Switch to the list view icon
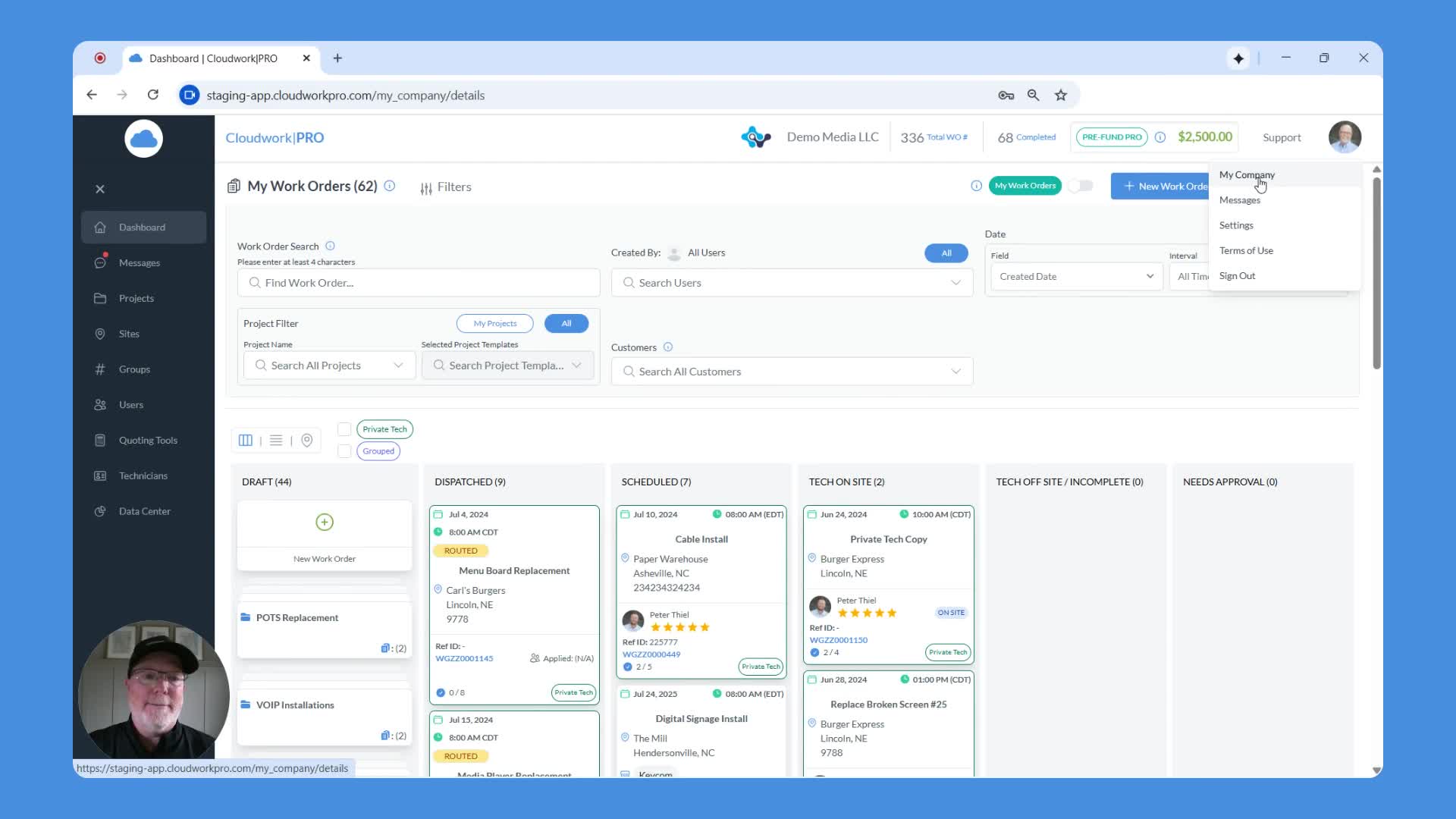The width and height of the screenshot is (1456, 819). coord(276,441)
